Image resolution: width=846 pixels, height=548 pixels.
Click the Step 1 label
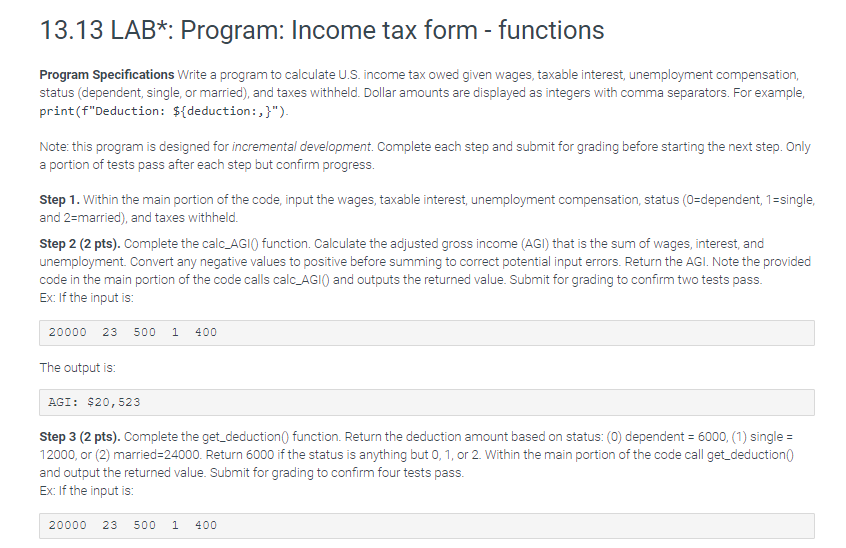59,200
